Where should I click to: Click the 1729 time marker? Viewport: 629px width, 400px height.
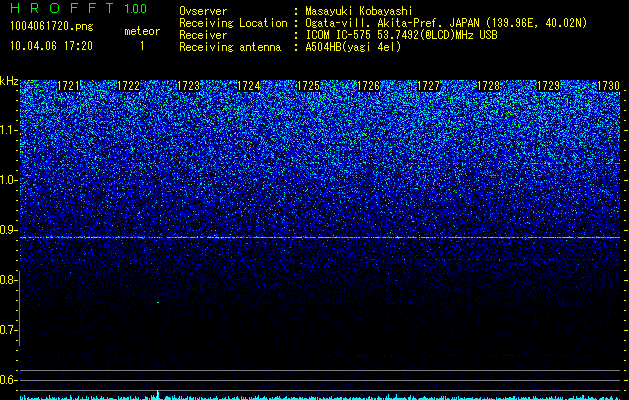pos(549,86)
